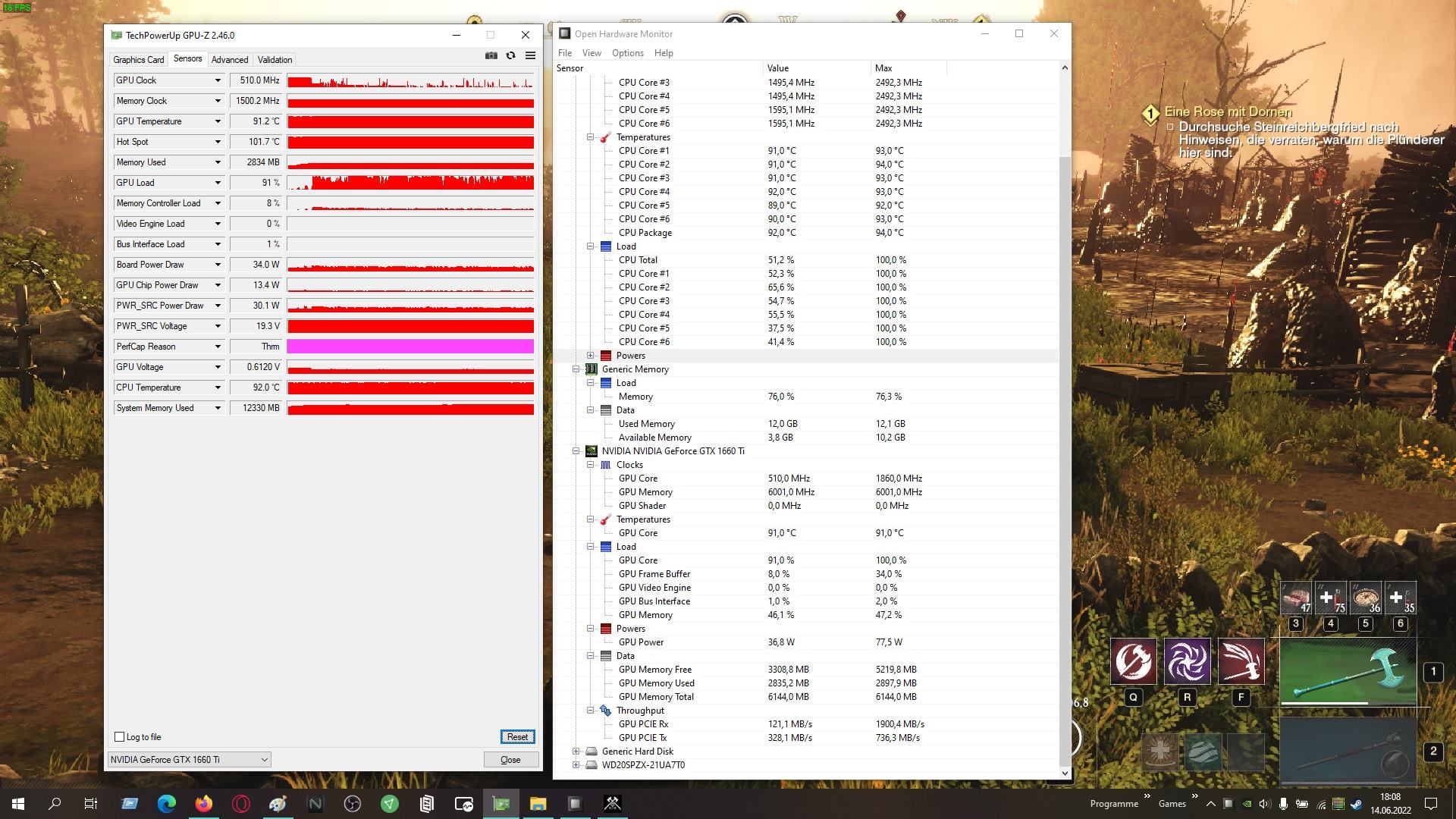Select weapon slot 2 in game
1456x819 pixels.
point(1348,751)
